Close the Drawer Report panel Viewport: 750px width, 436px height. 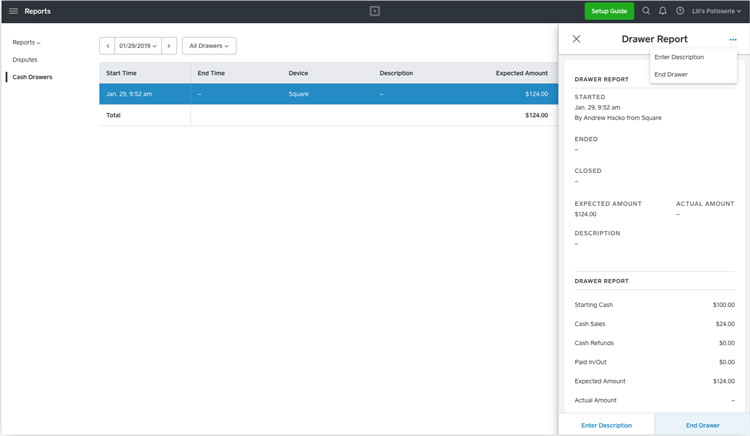pyautogui.click(x=576, y=39)
